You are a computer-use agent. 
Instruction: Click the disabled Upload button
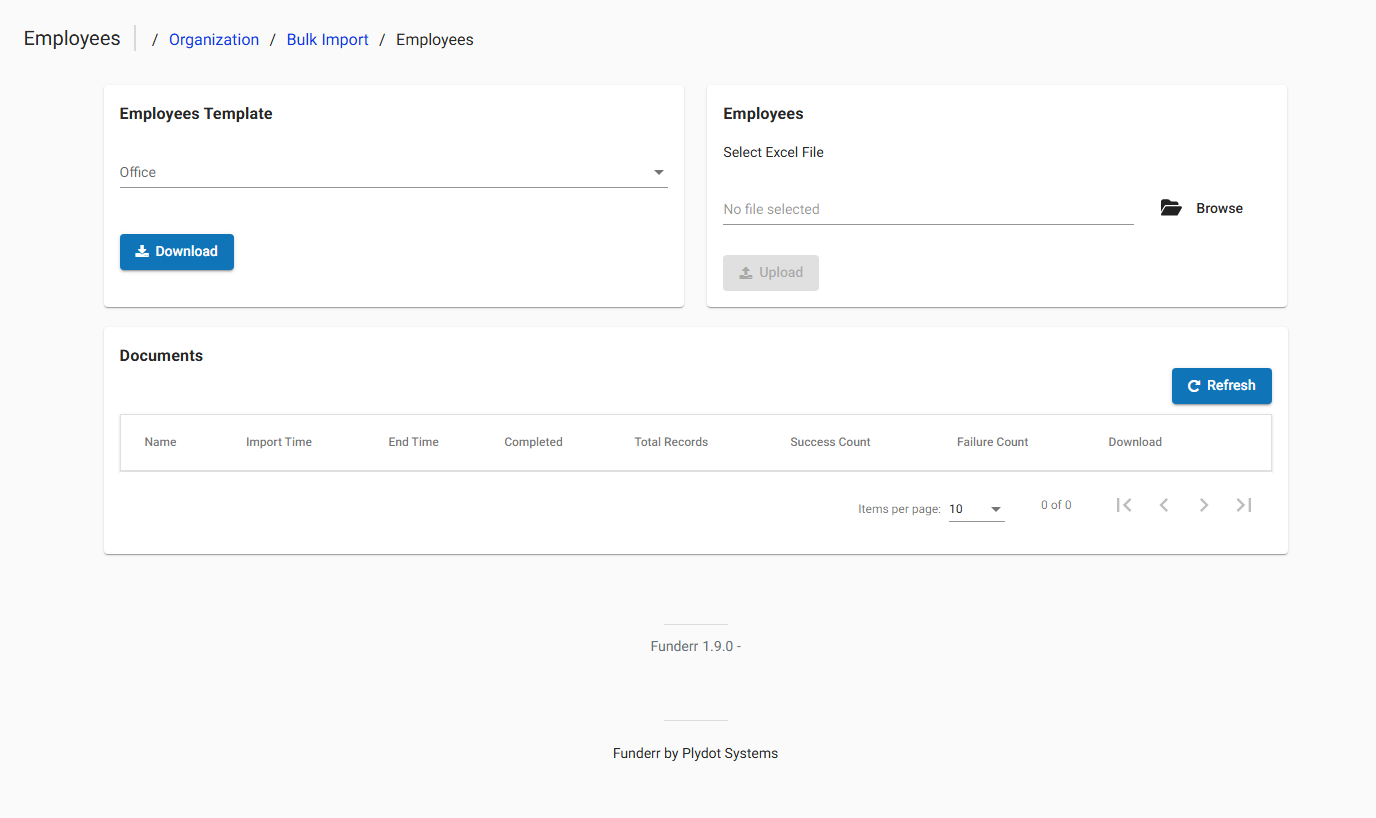771,272
